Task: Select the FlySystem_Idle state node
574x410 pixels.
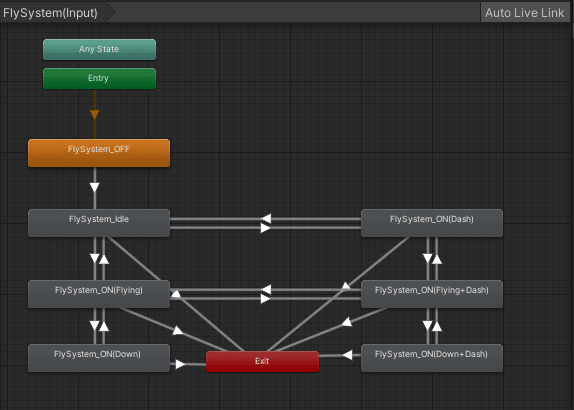Action: click(99, 223)
